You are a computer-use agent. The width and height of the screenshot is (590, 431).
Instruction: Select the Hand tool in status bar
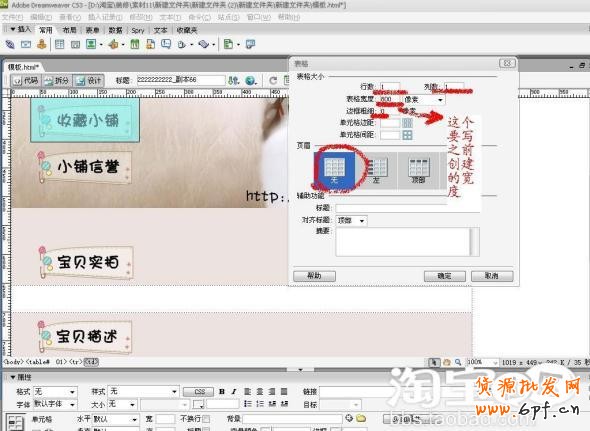[x=447, y=362]
